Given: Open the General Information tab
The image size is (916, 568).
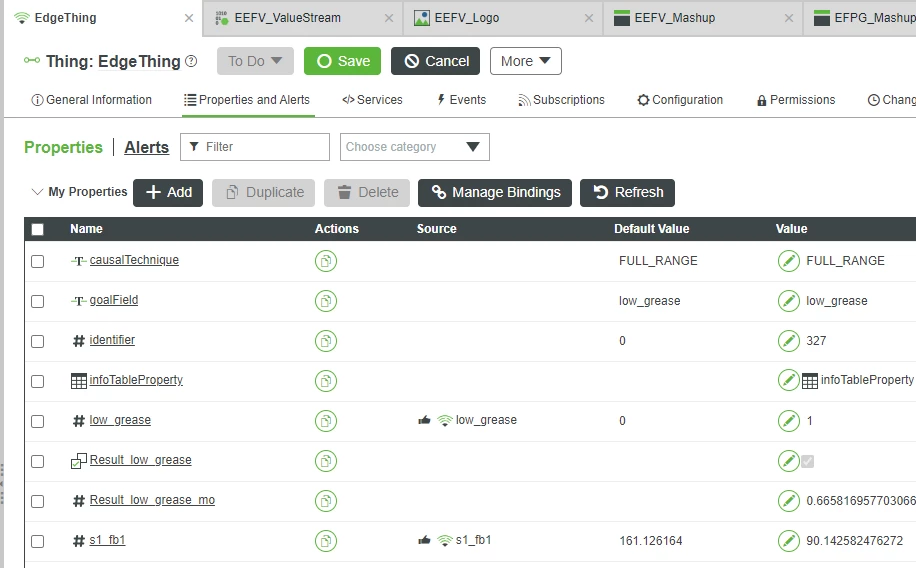Looking at the screenshot, I should point(92,100).
